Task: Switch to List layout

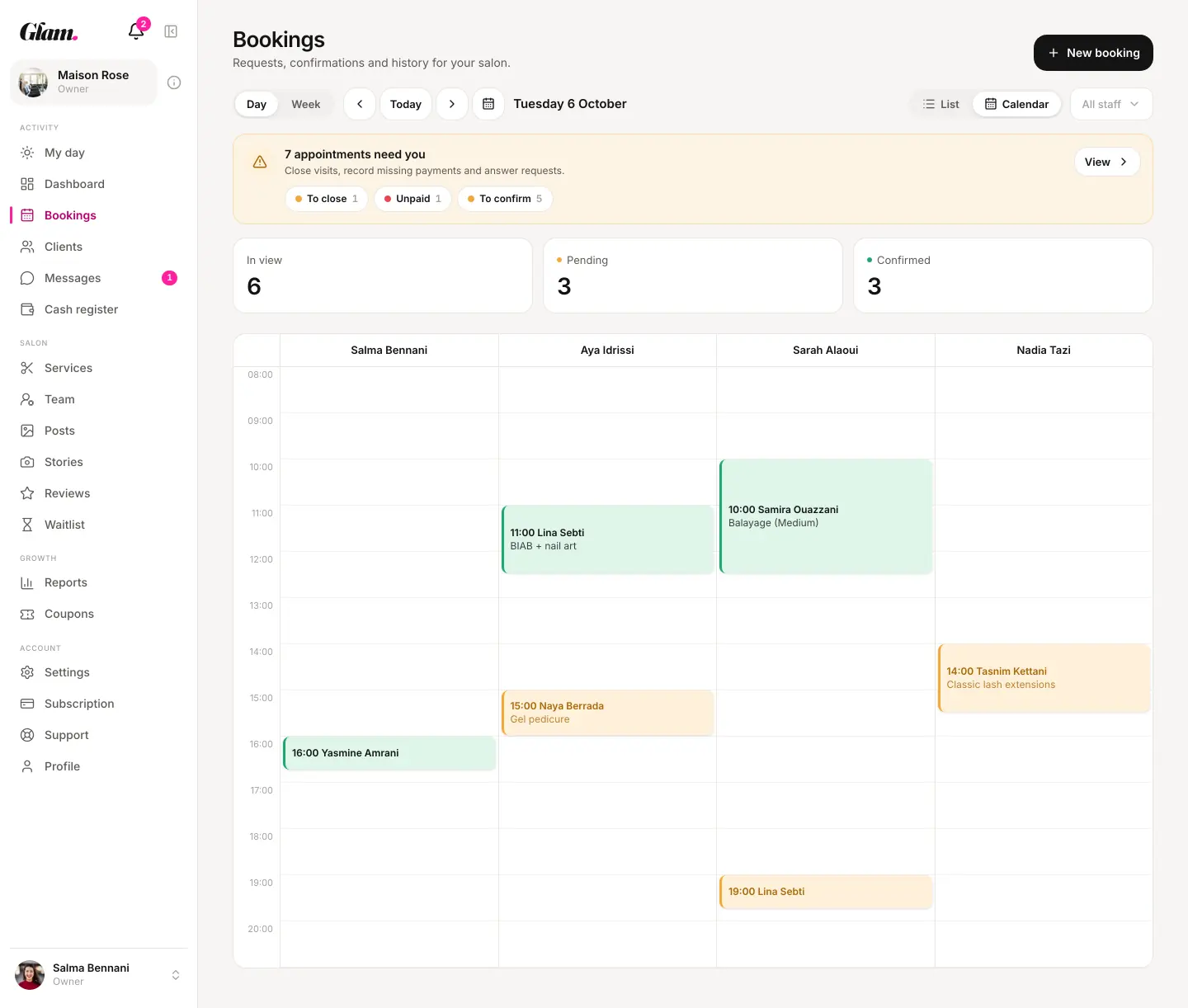Action: 941,104
